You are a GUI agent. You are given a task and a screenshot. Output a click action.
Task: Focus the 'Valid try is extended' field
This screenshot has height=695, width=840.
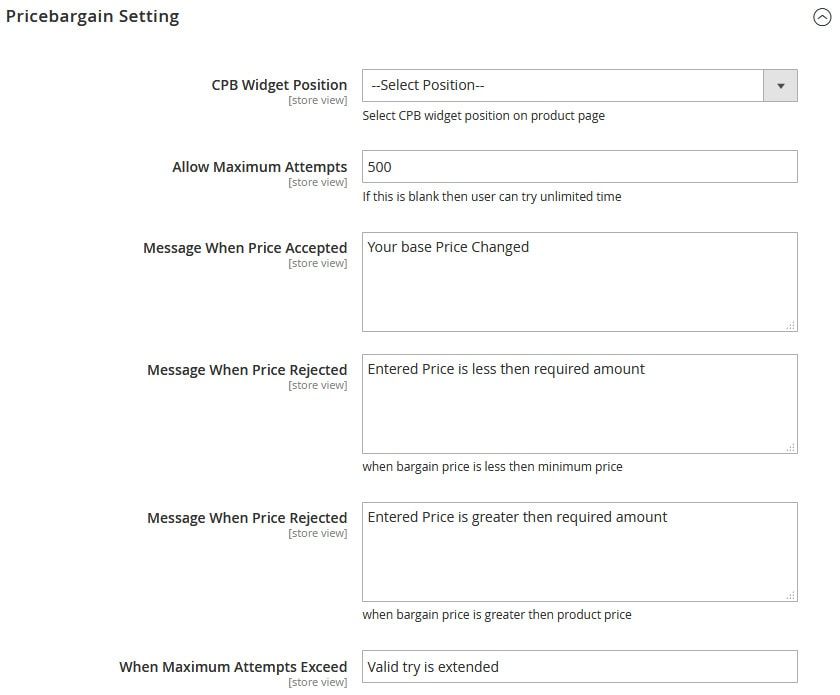(x=579, y=667)
